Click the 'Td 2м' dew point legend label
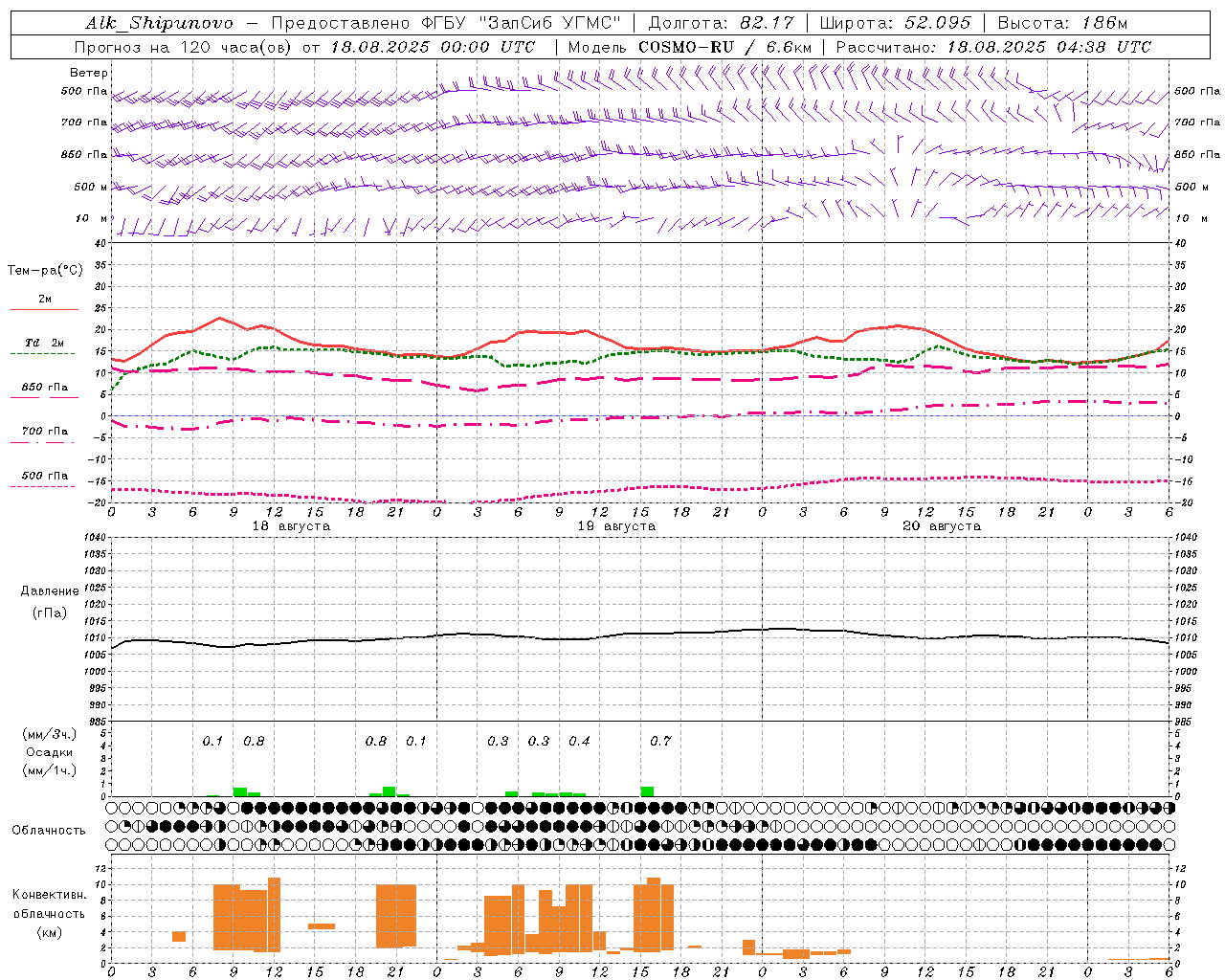Image resolution: width=1225 pixels, height=980 pixels. pyautogui.click(x=44, y=343)
